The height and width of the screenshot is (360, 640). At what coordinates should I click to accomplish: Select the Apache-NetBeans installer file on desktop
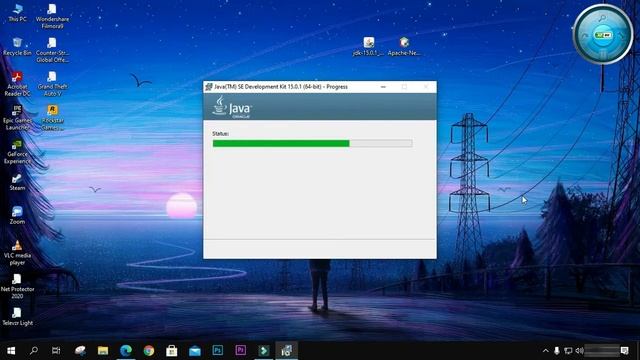(404, 47)
